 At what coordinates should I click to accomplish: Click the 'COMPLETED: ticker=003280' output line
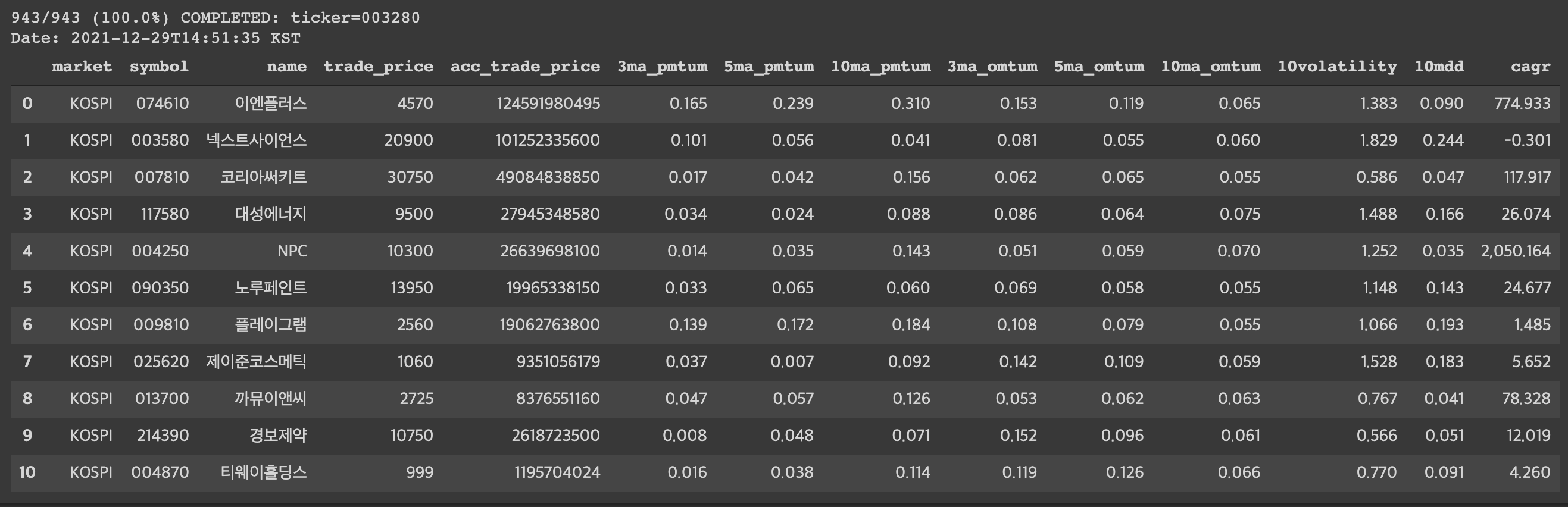click(300, 18)
